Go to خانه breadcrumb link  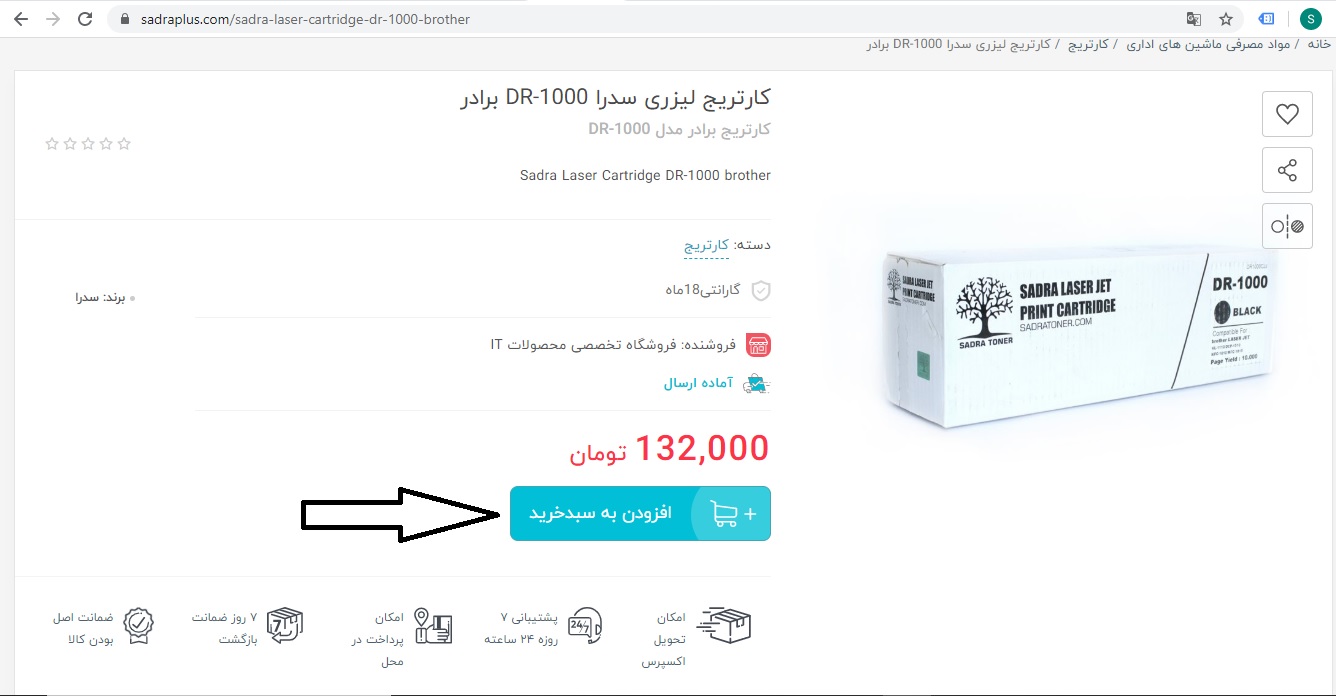tap(1319, 45)
